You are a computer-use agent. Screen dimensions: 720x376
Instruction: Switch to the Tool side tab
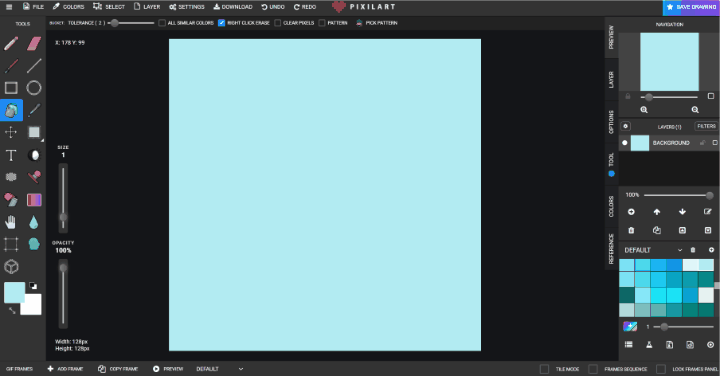click(x=611, y=164)
